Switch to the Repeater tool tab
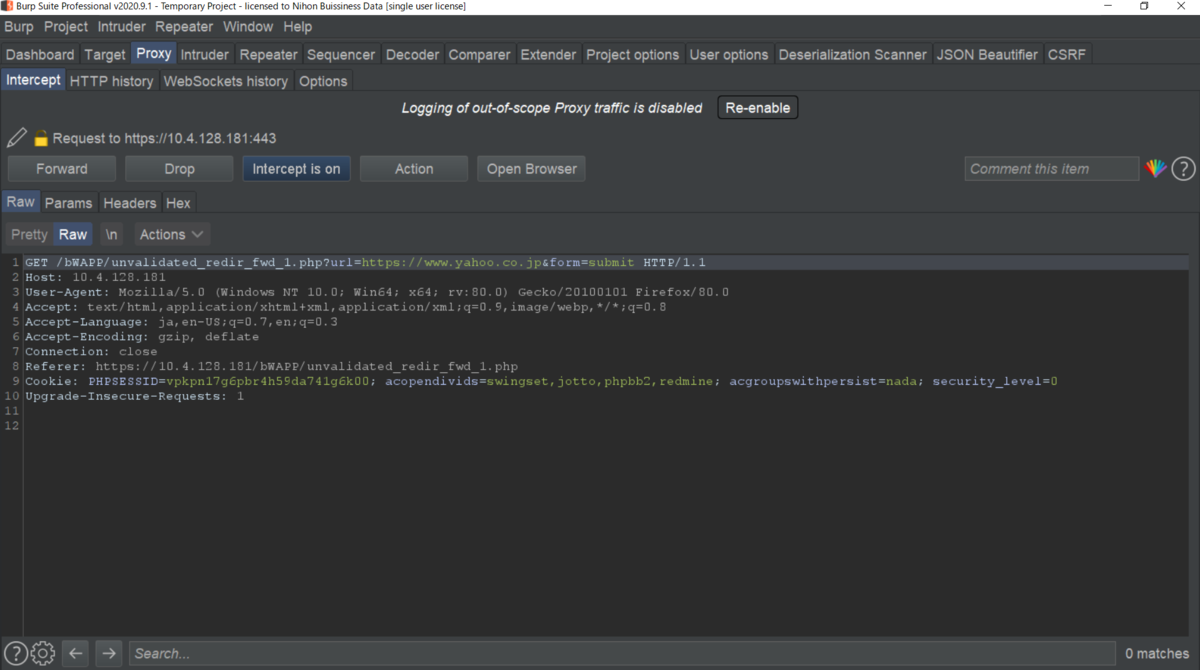Viewport: 1200px width, 670px height. tap(269, 55)
